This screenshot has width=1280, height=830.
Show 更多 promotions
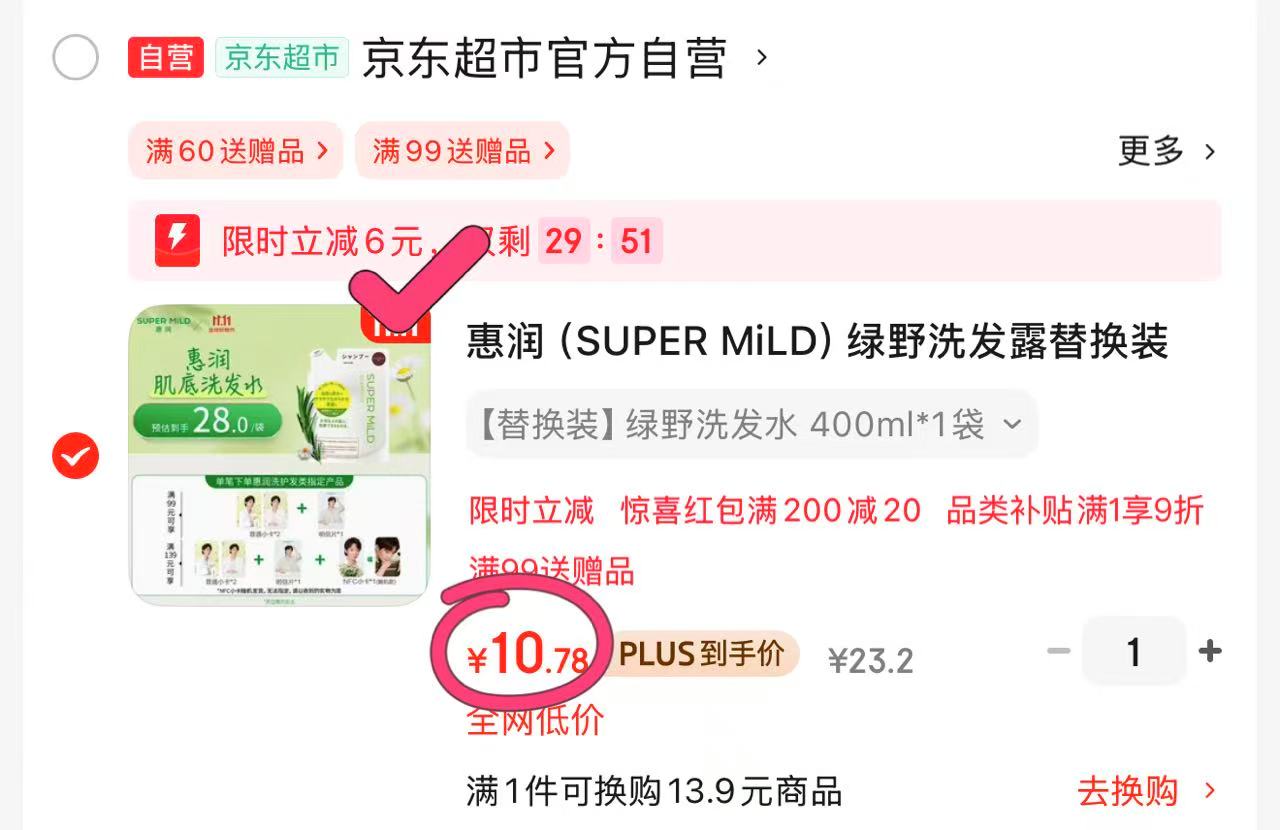(x=1167, y=151)
